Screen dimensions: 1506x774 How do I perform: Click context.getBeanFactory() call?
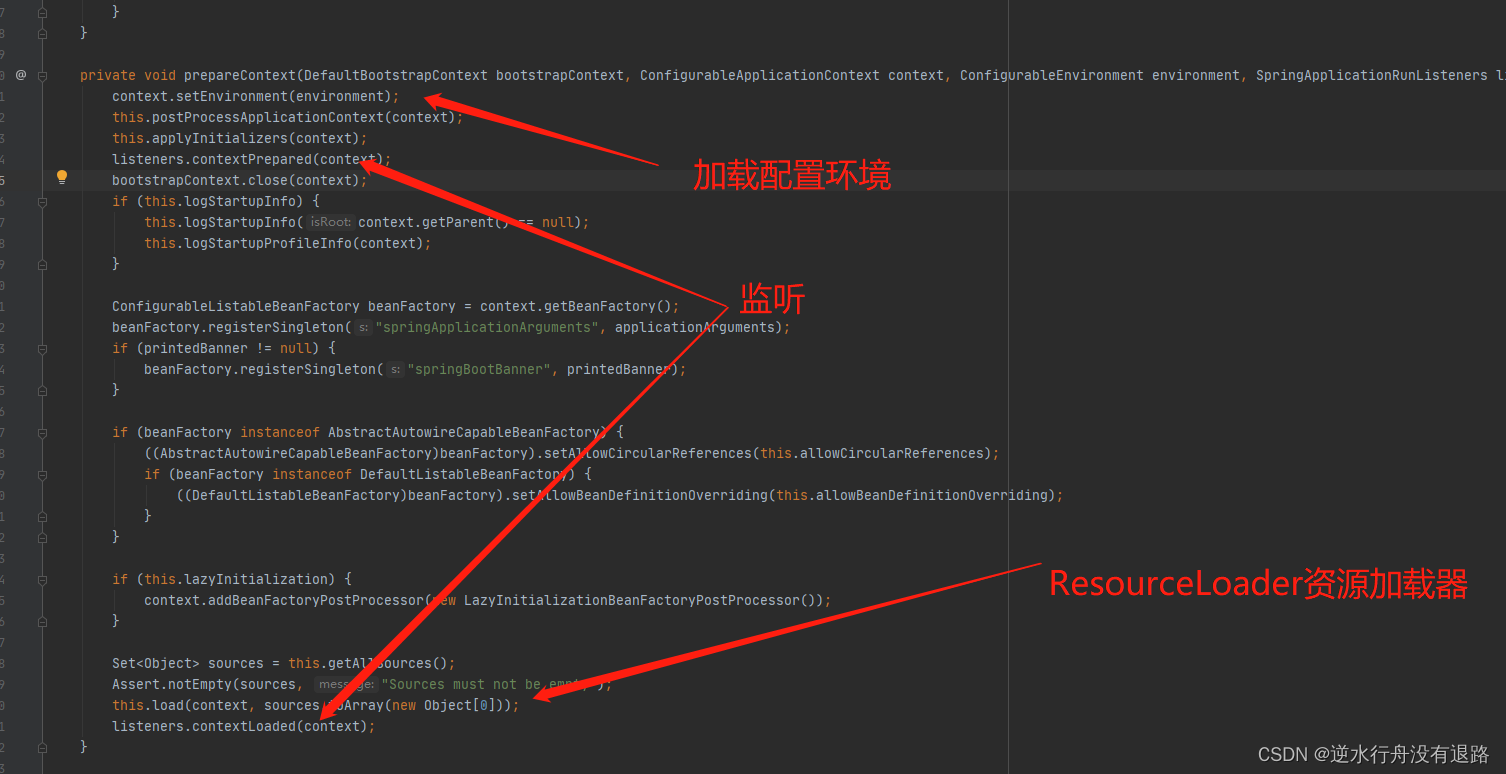point(576,306)
